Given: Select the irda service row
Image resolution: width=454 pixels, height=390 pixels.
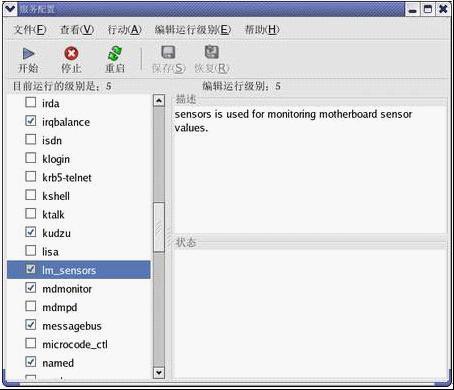Looking at the screenshot, I should [79, 103].
